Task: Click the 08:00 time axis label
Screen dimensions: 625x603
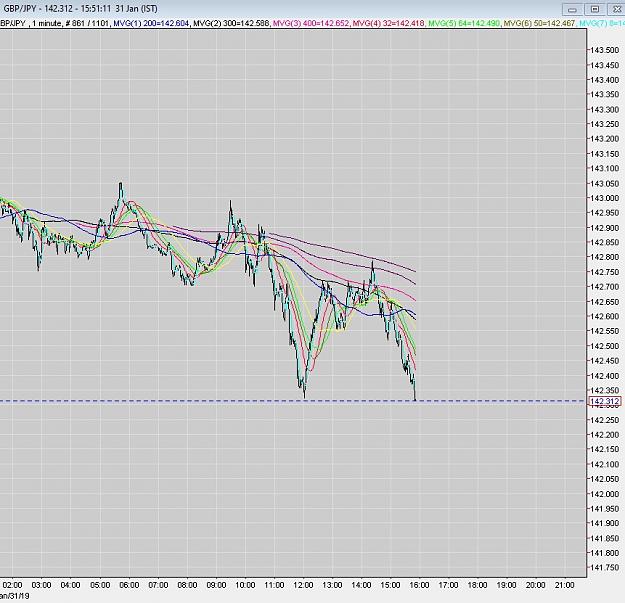Action: click(x=187, y=585)
